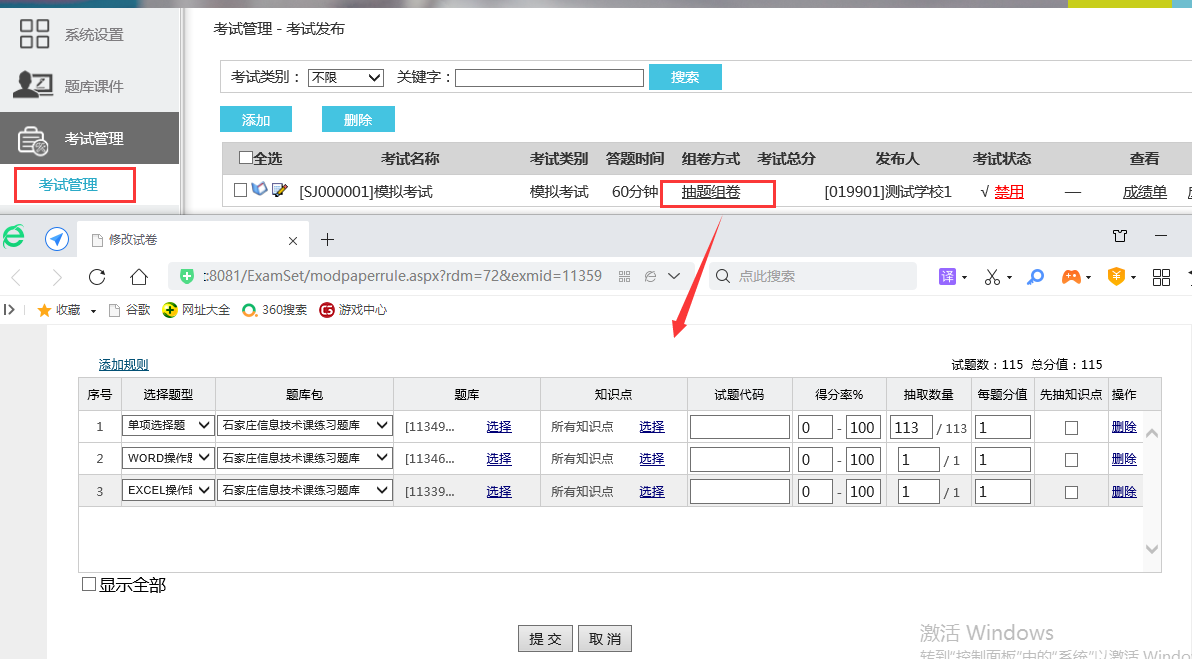
Task: Open row 1 题库包 dropdown
Action: pos(305,426)
